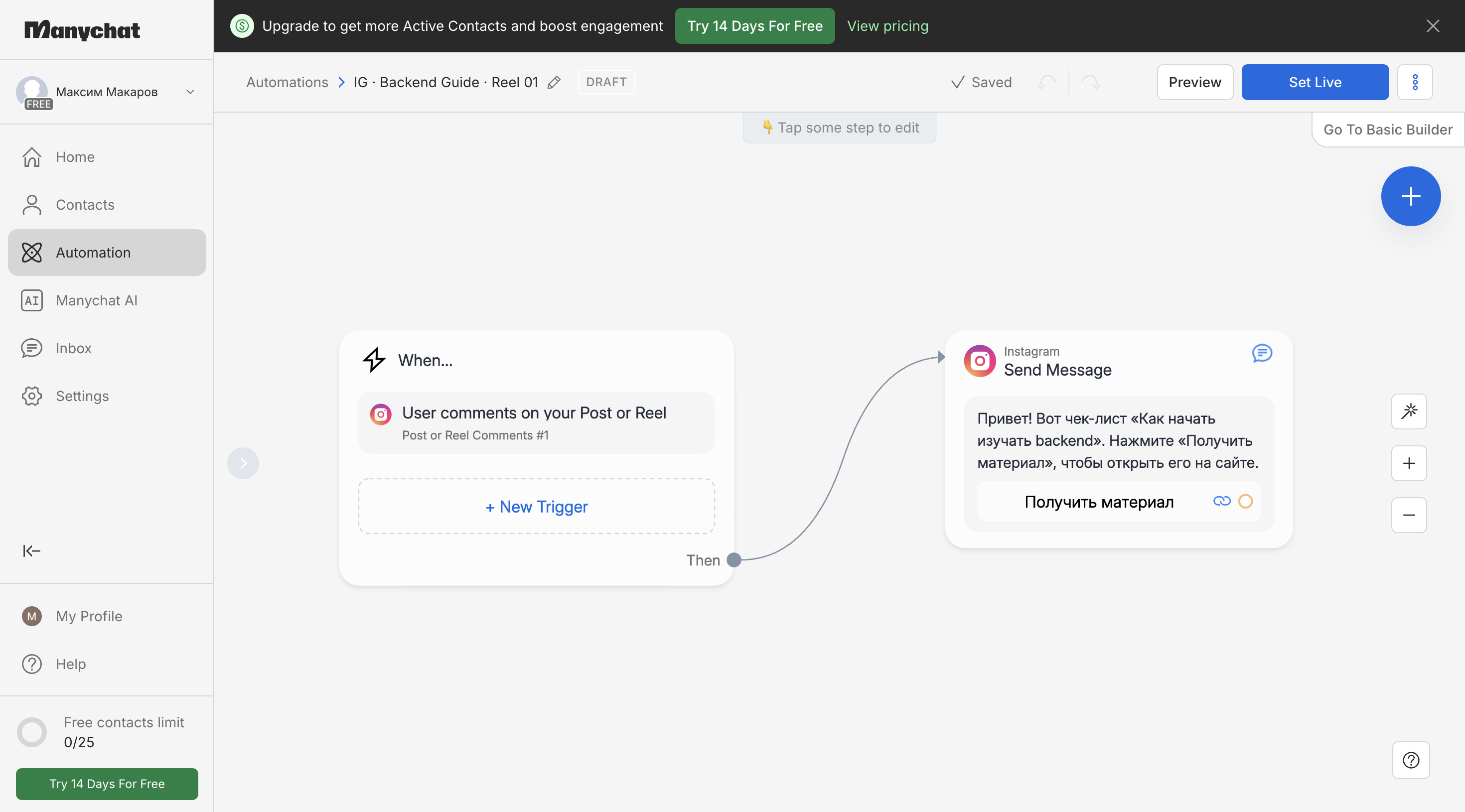Expand the Максим Макаров account dropdown

pyautogui.click(x=190, y=92)
